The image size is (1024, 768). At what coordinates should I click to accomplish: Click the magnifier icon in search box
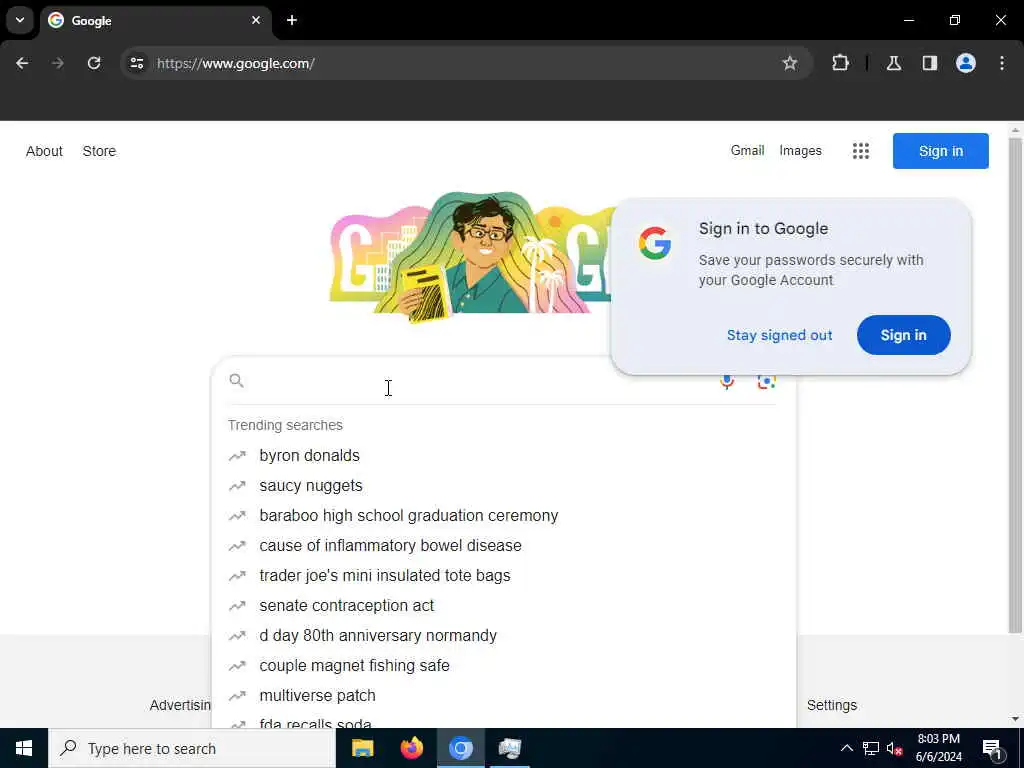(x=236, y=381)
